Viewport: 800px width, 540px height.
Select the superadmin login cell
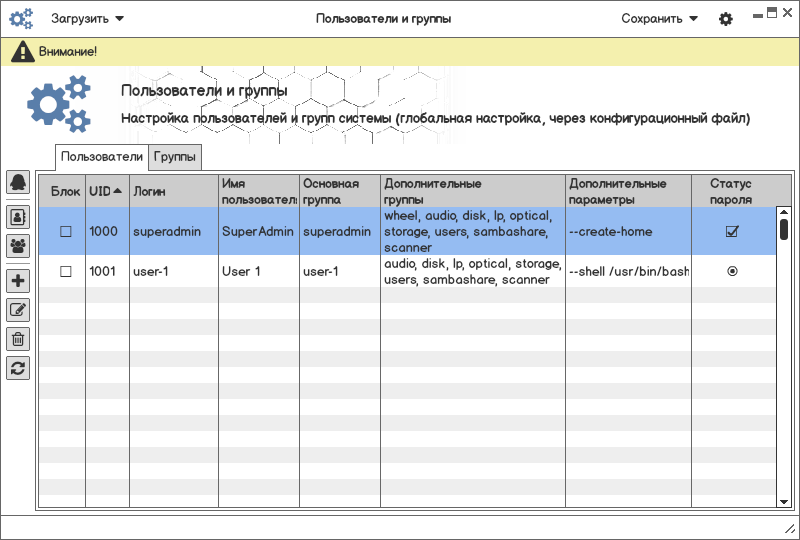pos(174,231)
